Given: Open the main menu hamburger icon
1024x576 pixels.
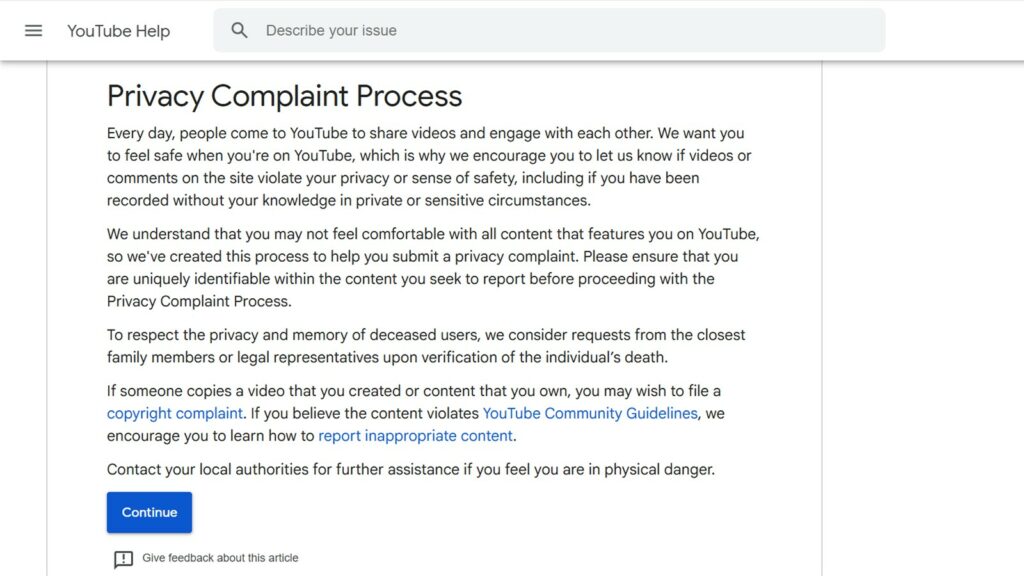Looking at the screenshot, I should tap(33, 30).
